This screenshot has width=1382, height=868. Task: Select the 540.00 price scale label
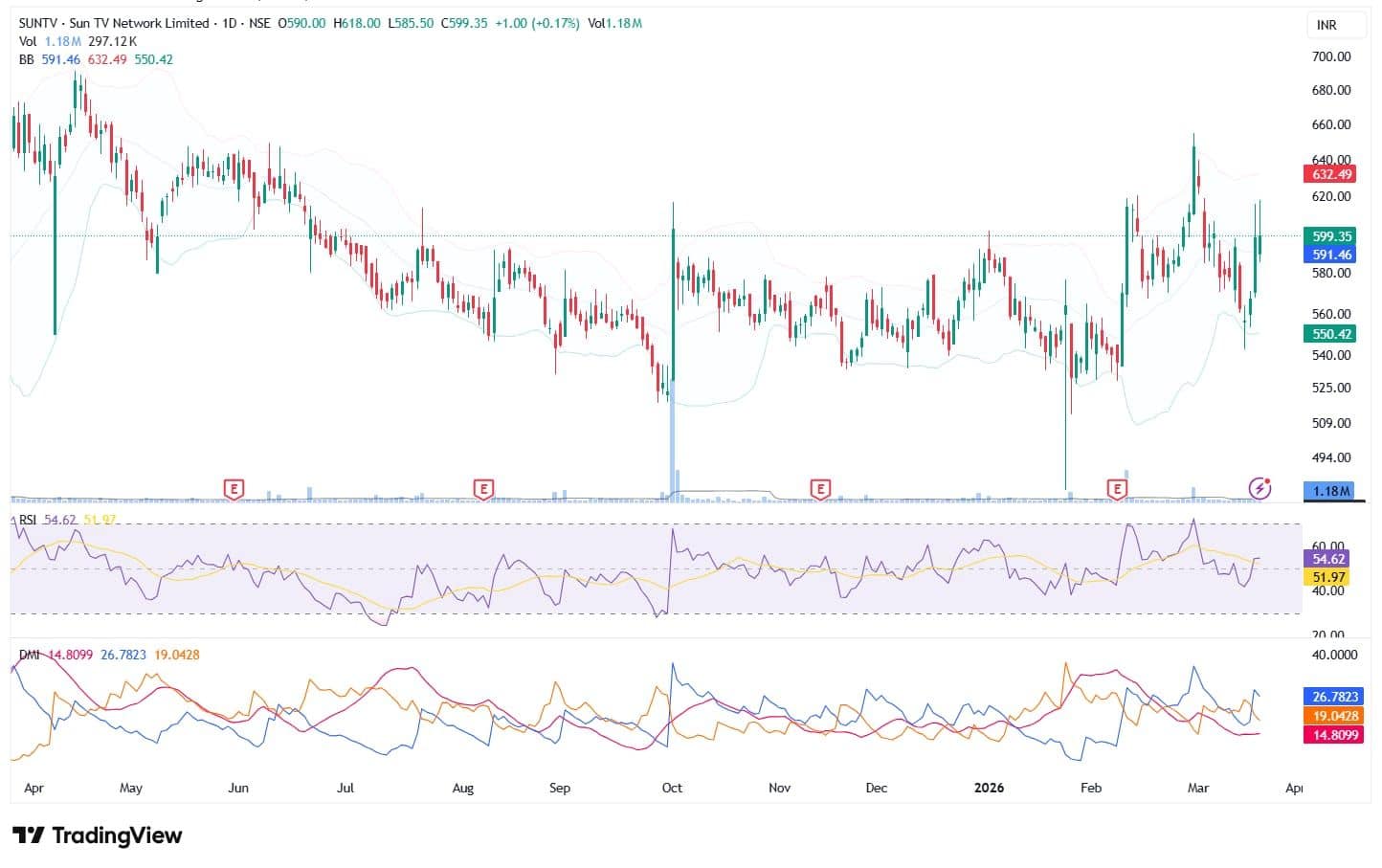tap(1331, 355)
